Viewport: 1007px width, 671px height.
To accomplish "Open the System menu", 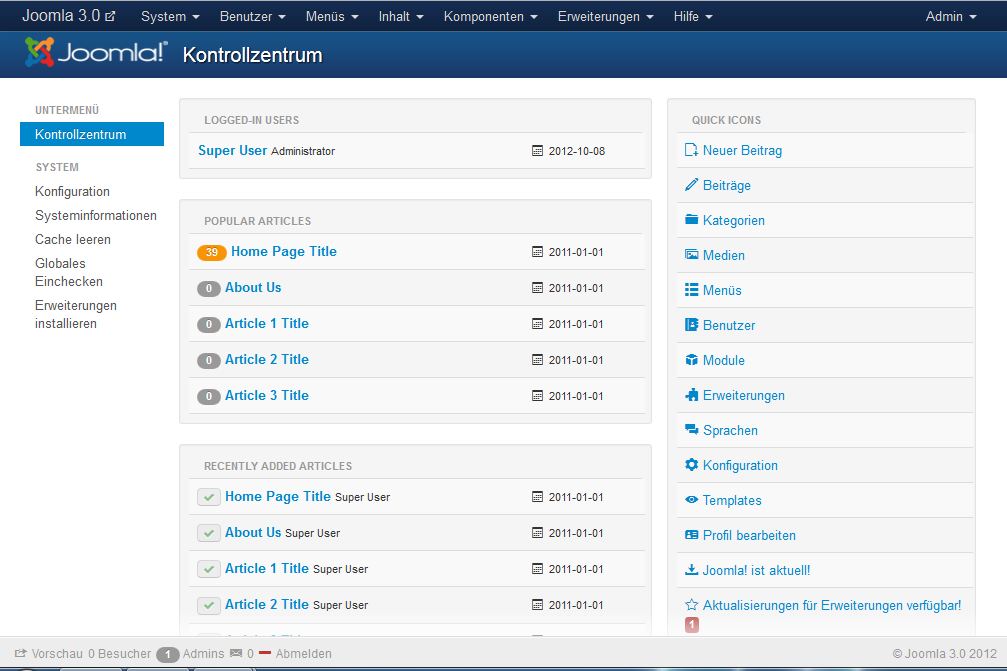I will (168, 16).
